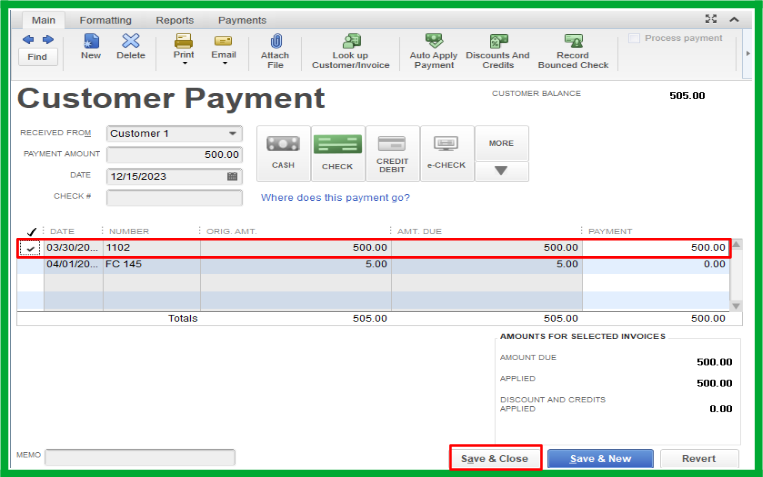The height and width of the screenshot is (477, 763).
Task: Click FC 145 number cell
Action: click(x=151, y=264)
